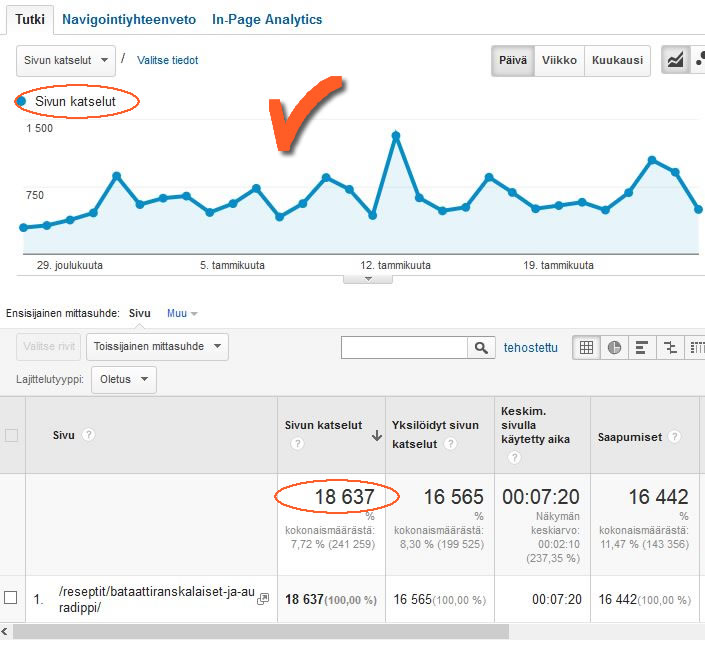The width and height of the screenshot is (705, 645).
Task: Select the data table view icon
Action: 586,347
